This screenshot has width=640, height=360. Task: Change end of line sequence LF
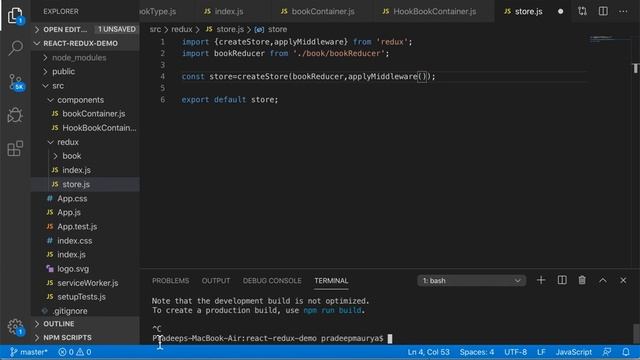541,352
